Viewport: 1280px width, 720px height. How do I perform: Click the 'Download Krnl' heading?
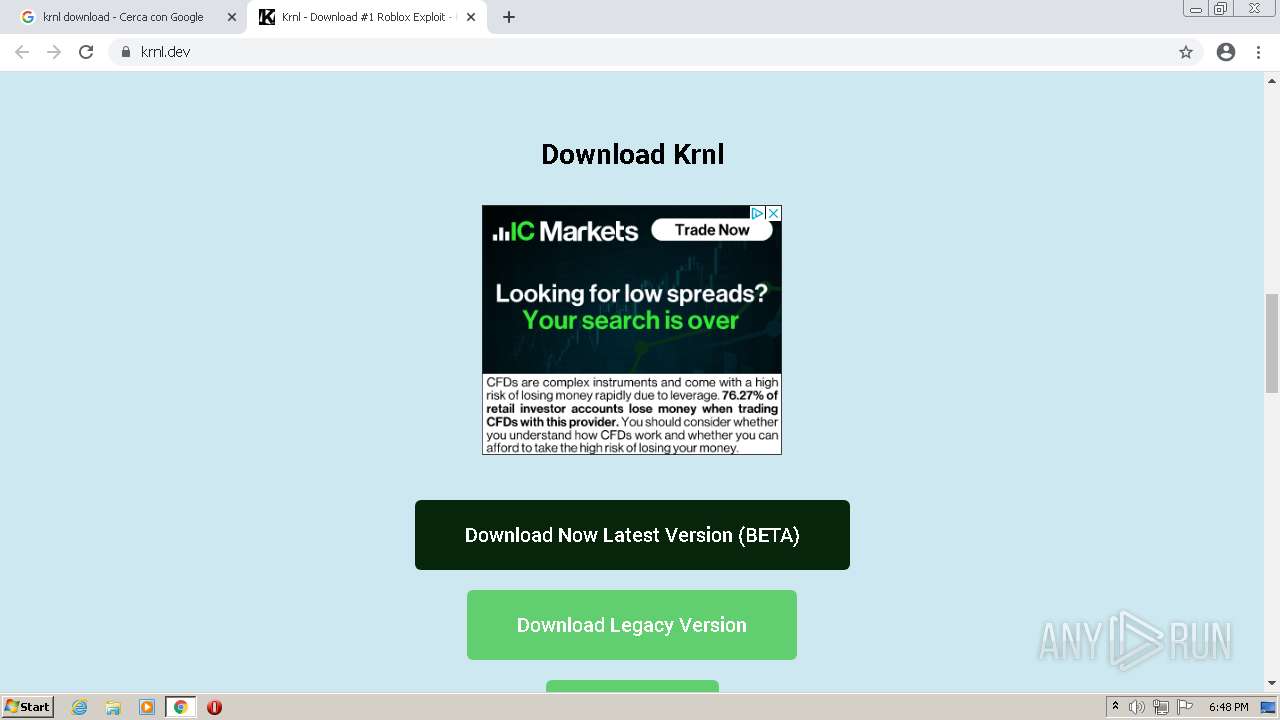point(632,154)
